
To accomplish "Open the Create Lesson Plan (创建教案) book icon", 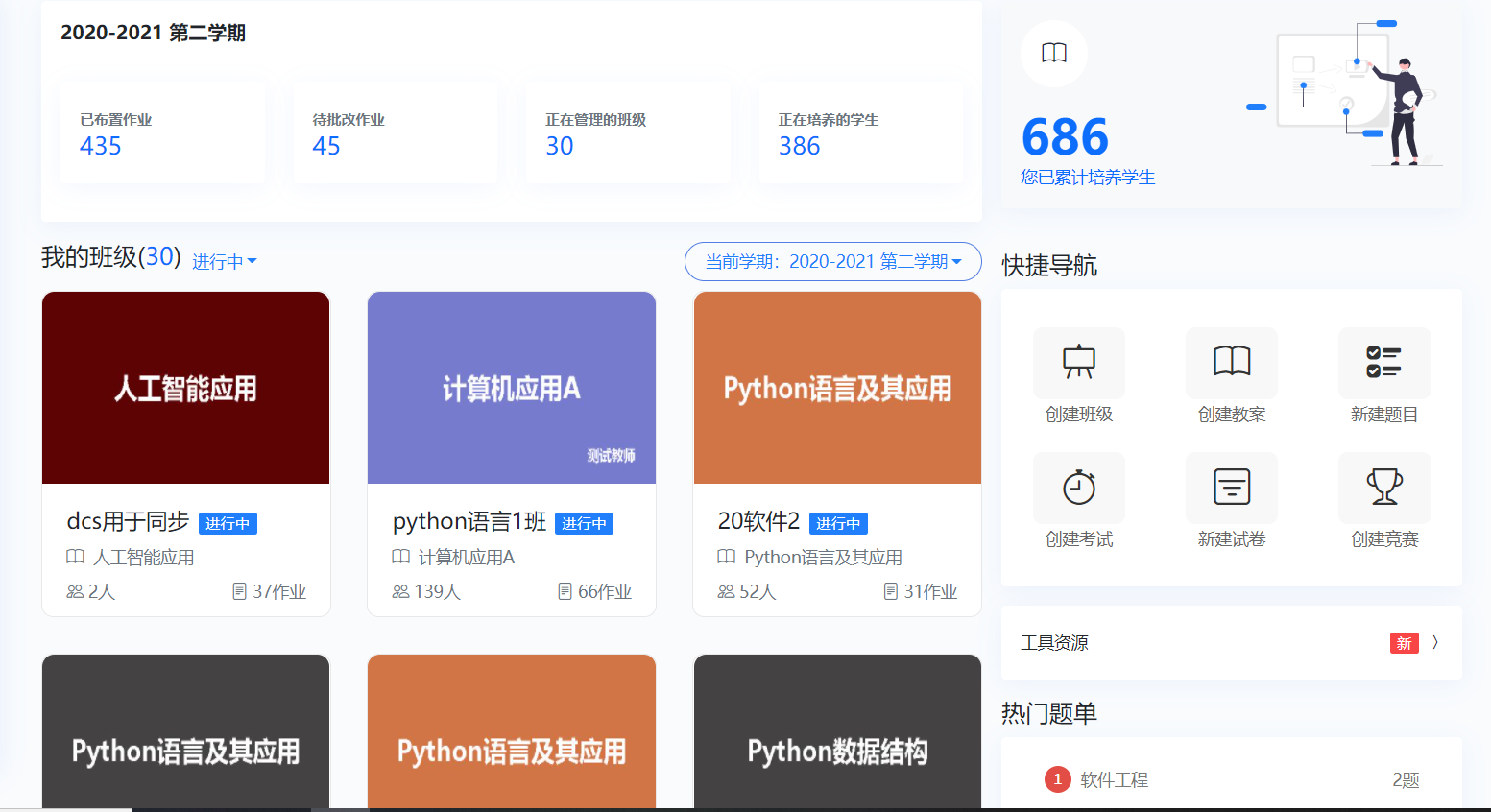I will (1231, 362).
